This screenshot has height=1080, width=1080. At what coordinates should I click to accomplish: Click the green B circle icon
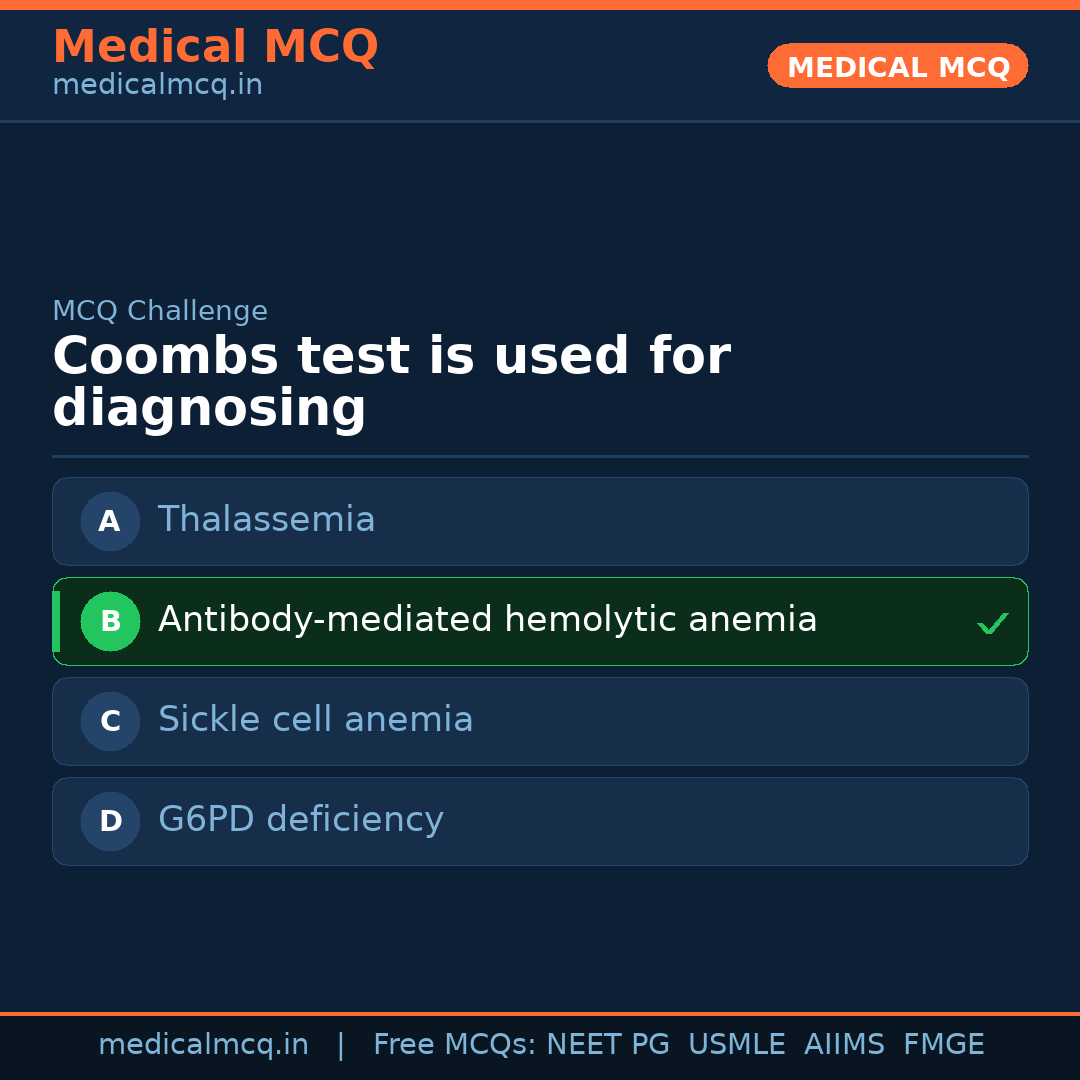(110, 621)
